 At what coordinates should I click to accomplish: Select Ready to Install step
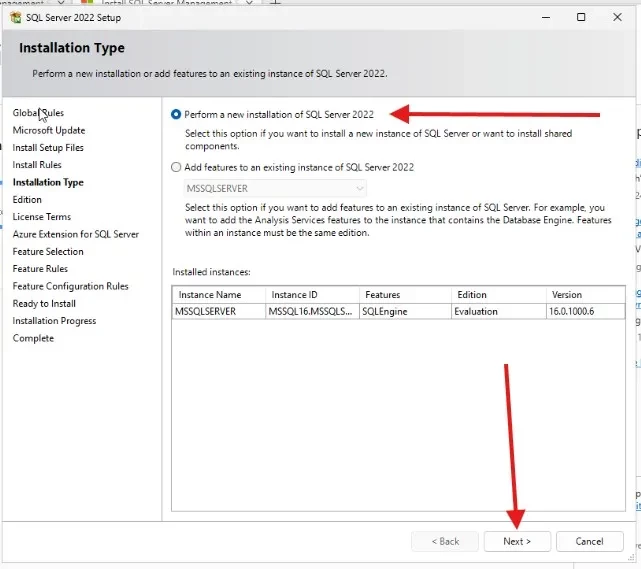coord(44,304)
